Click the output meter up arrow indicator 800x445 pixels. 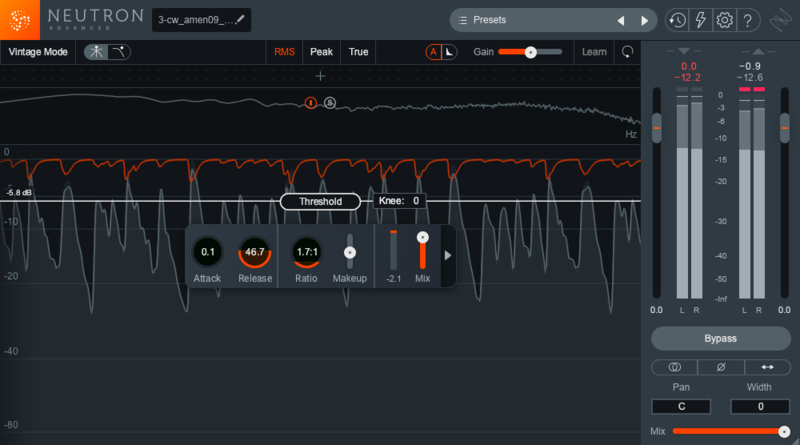pyautogui.click(x=758, y=51)
